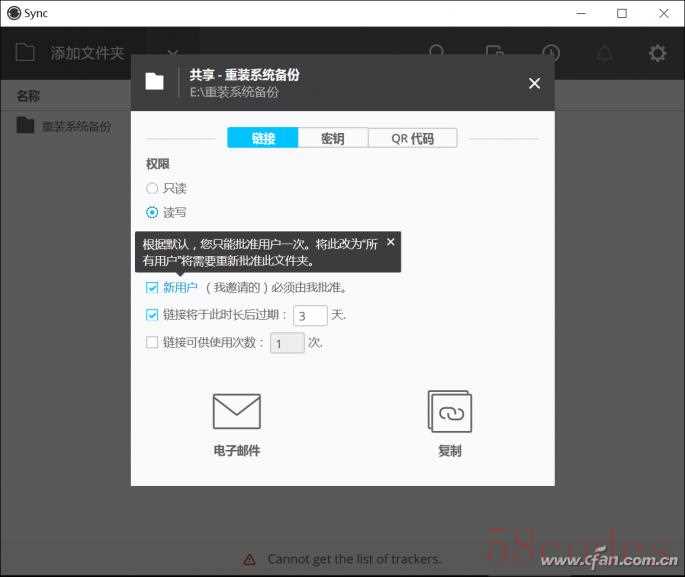
Task: Toggle the approval-required checkbox for invited users
Action: coord(152,287)
